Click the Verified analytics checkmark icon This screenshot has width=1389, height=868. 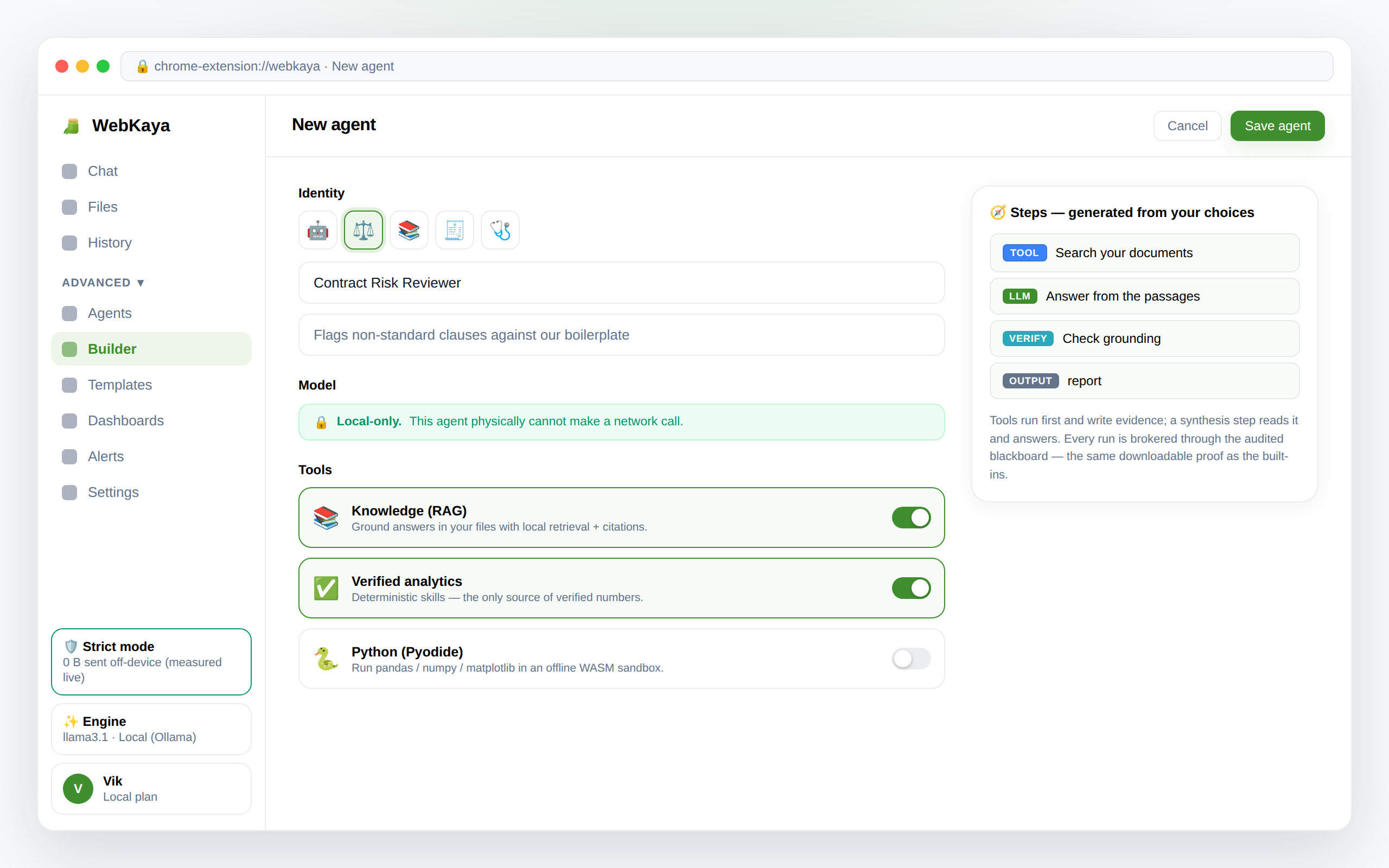326,589
